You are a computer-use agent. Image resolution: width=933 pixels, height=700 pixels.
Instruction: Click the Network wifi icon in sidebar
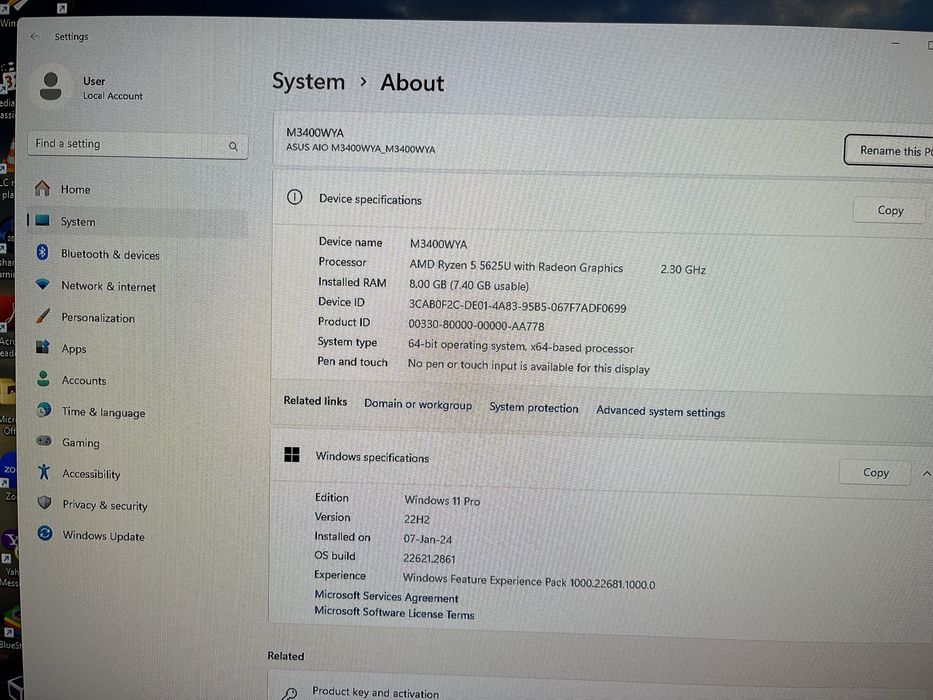click(x=42, y=284)
